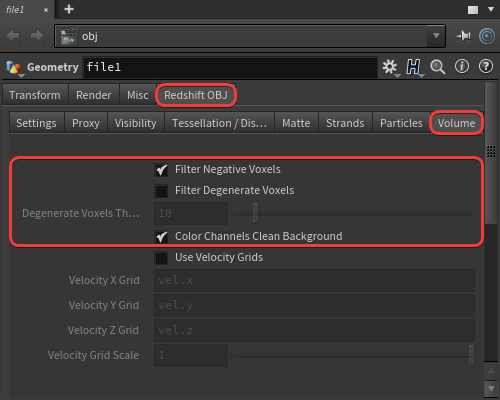The height and width of the screenshot is (400, 500).
Task: Click the Houdini H presets icon
Action: (414, 67)
